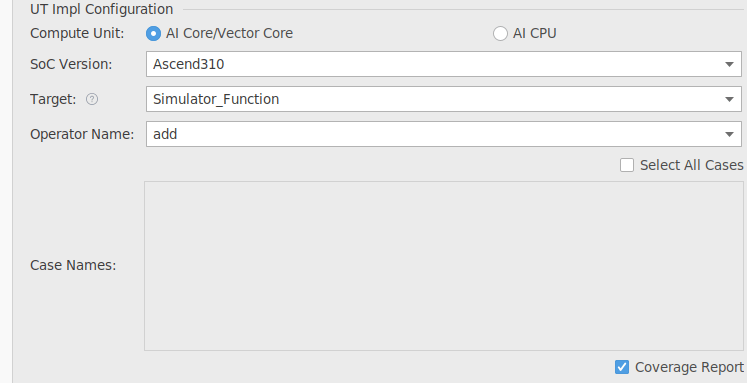747x383 pixels.
Task: Click the Operator Name label
Action: pos(82,134)
